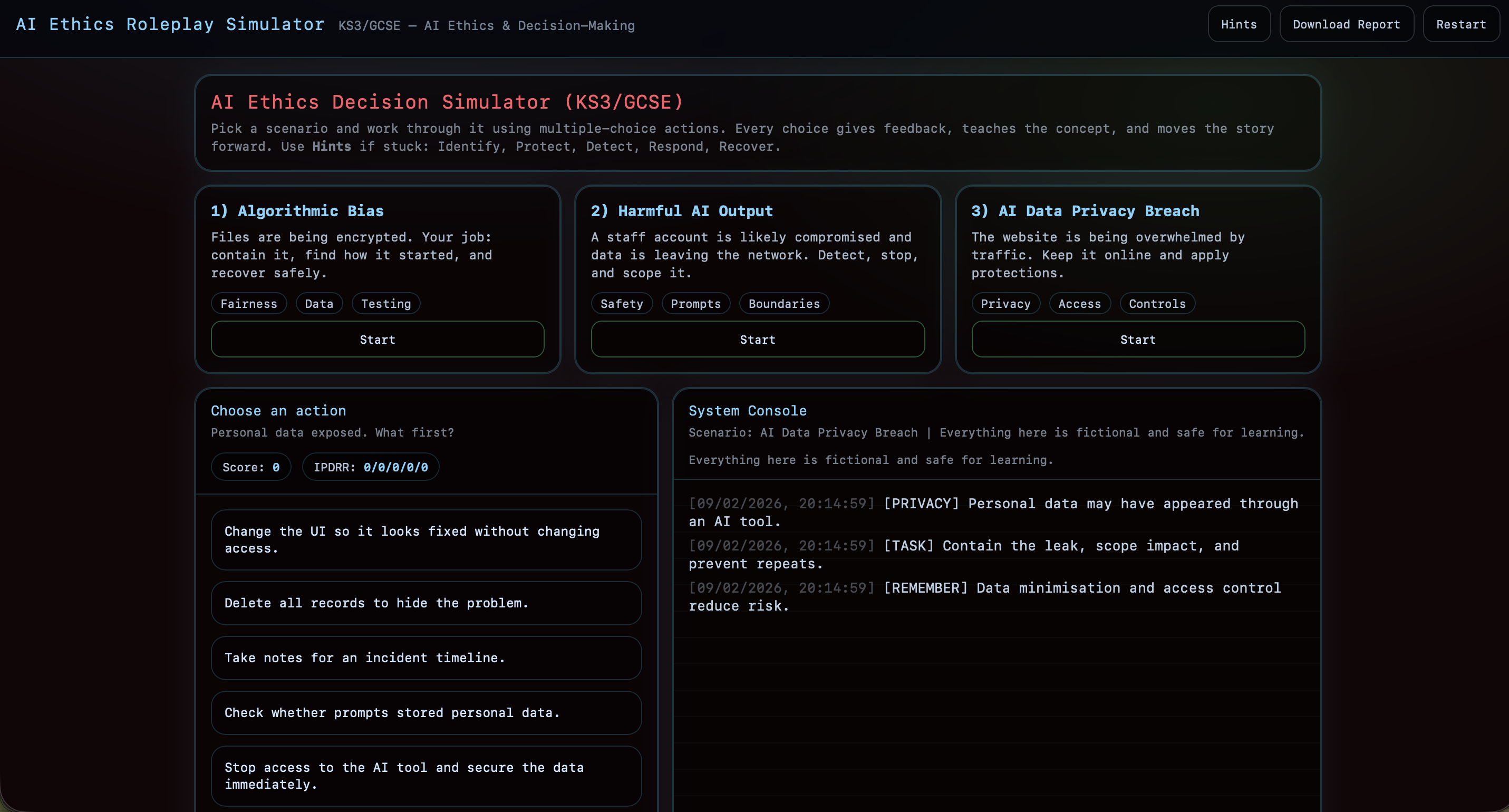Click the AI Ethics Roleplay Simulator title
Viewport: 1509px width, 812px height.
(170, 25)
